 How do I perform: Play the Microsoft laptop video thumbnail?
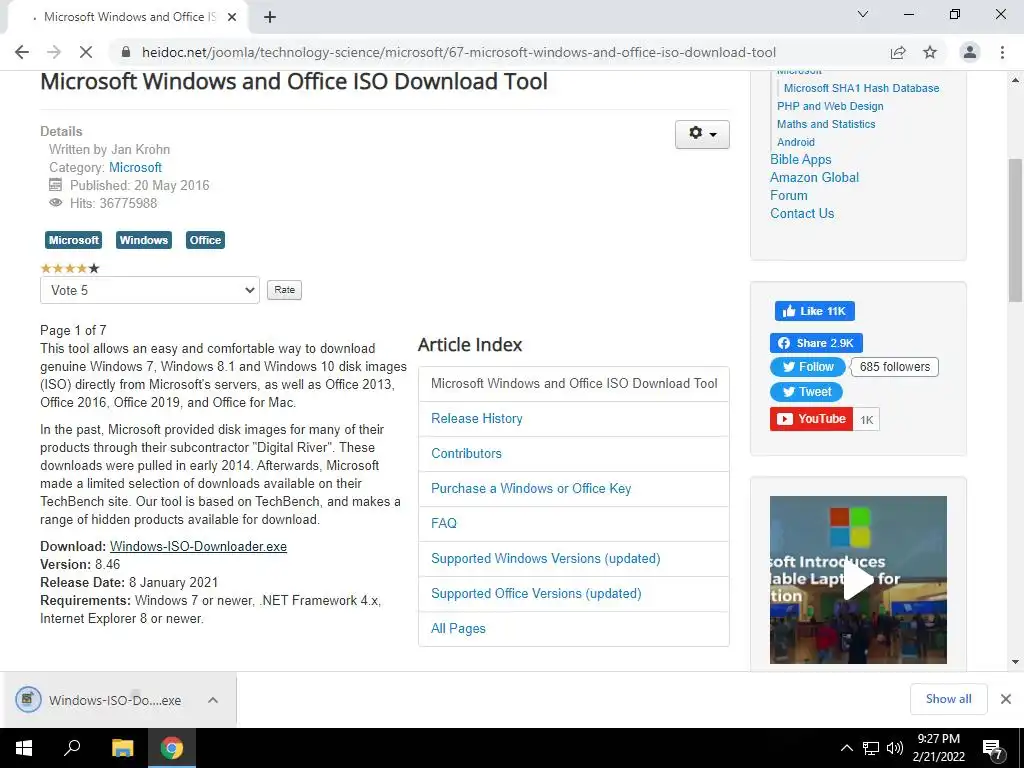[858, 580]
